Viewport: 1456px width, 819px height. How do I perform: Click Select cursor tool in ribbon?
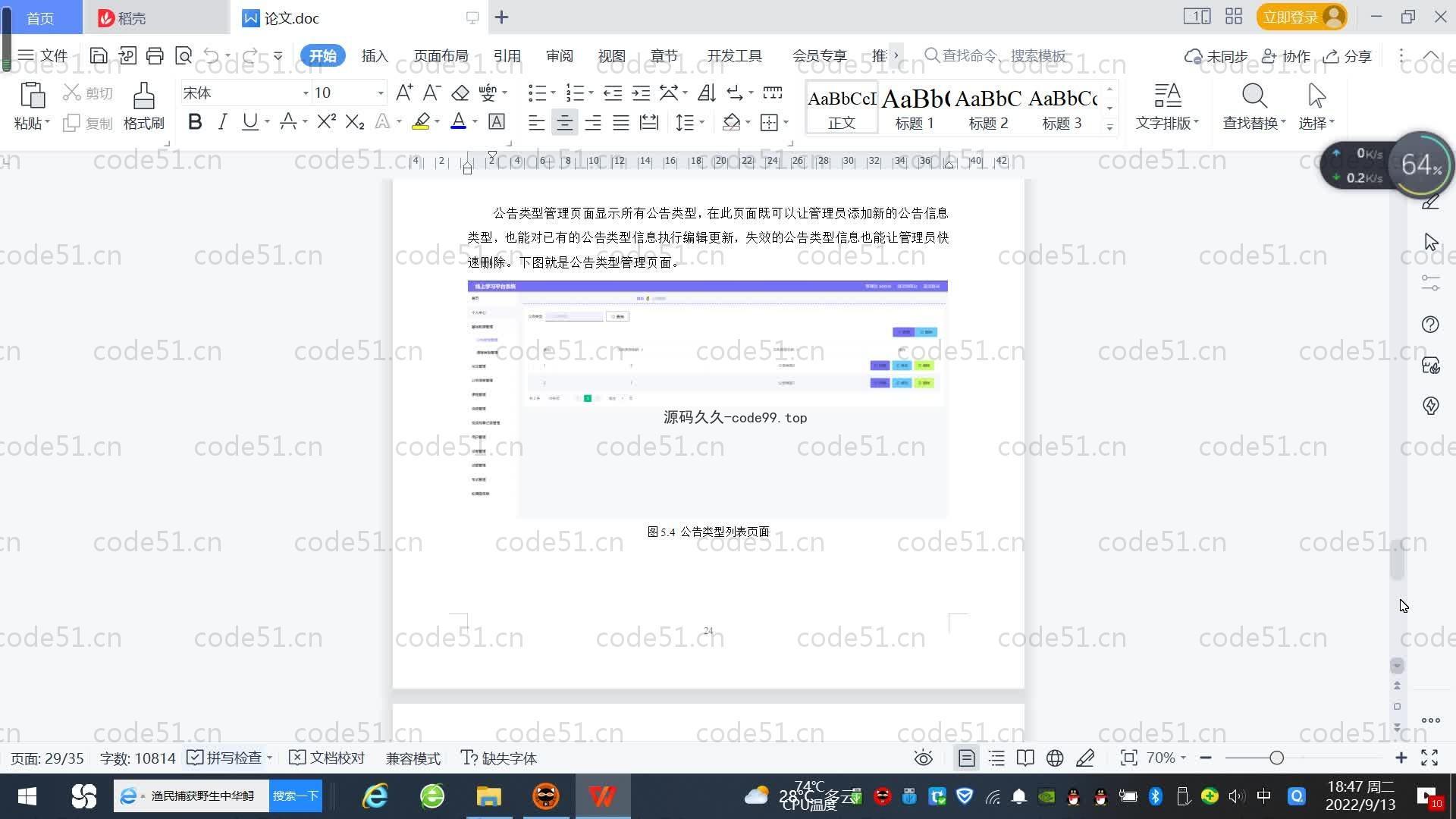(1316, 105)
